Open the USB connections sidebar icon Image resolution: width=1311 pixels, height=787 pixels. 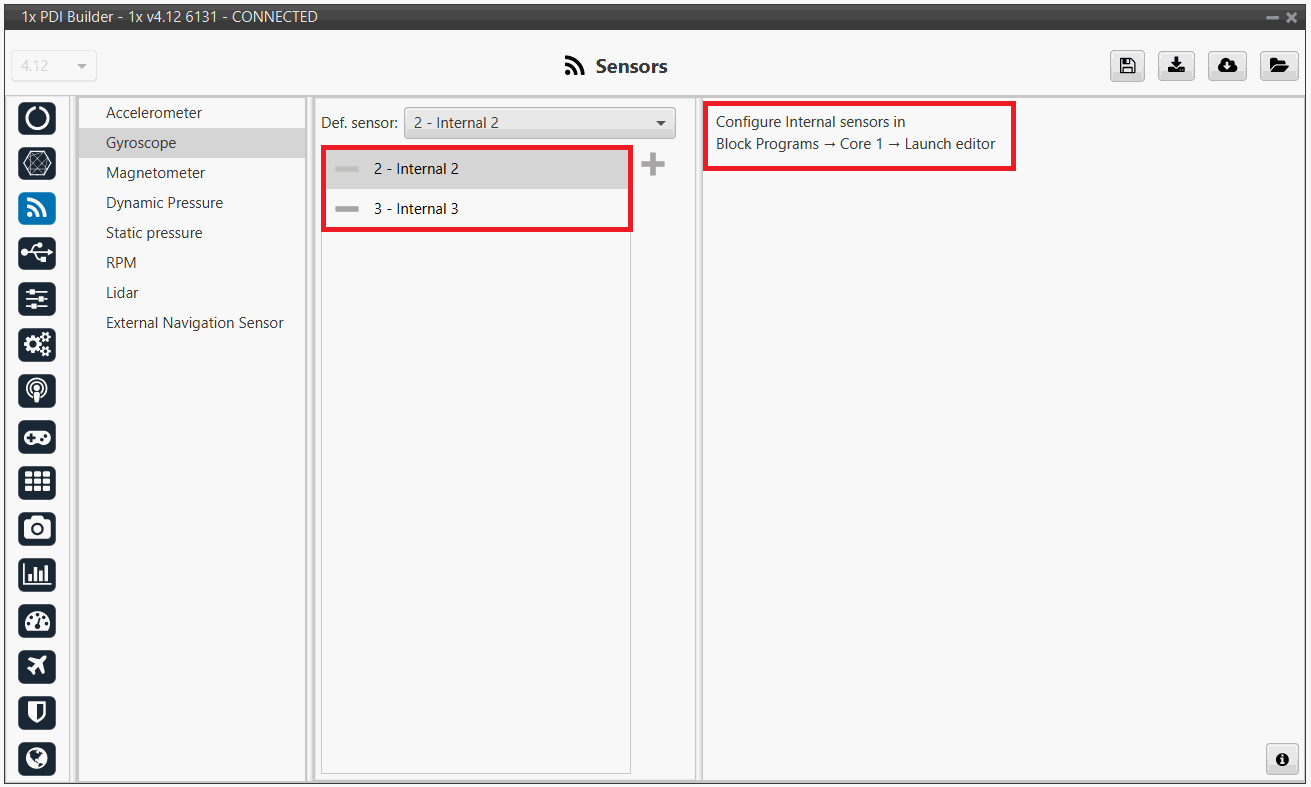coord(37,254)
